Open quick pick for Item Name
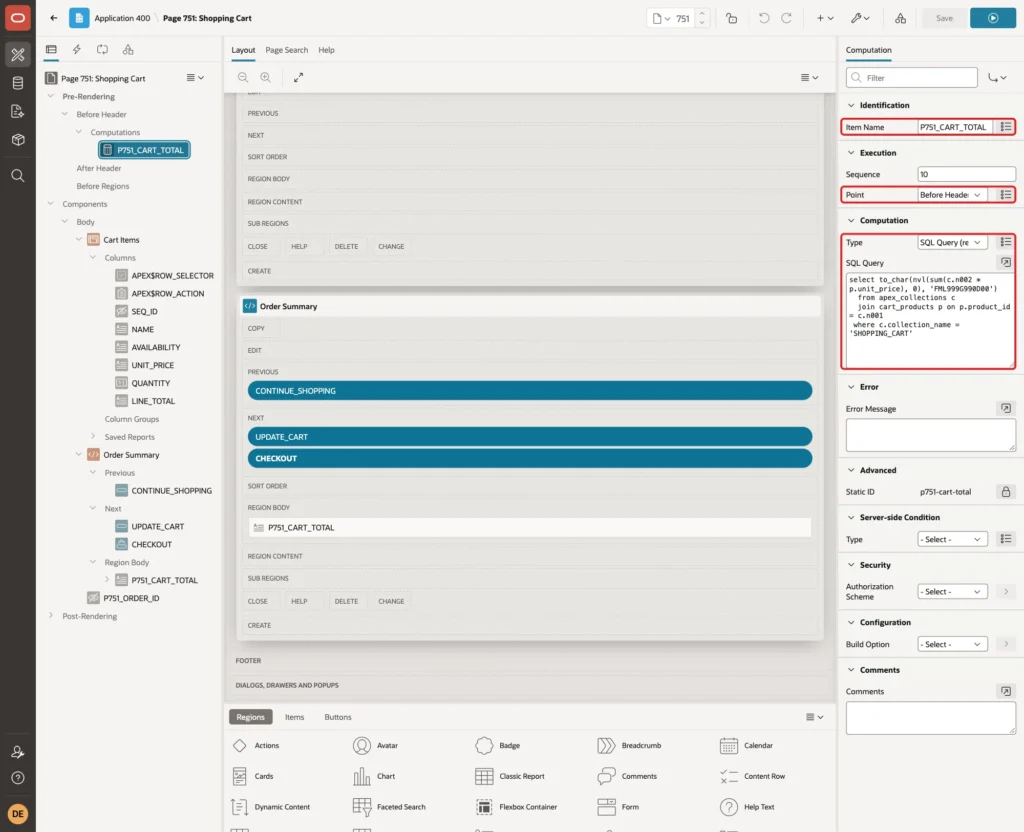 [1006, 127]
